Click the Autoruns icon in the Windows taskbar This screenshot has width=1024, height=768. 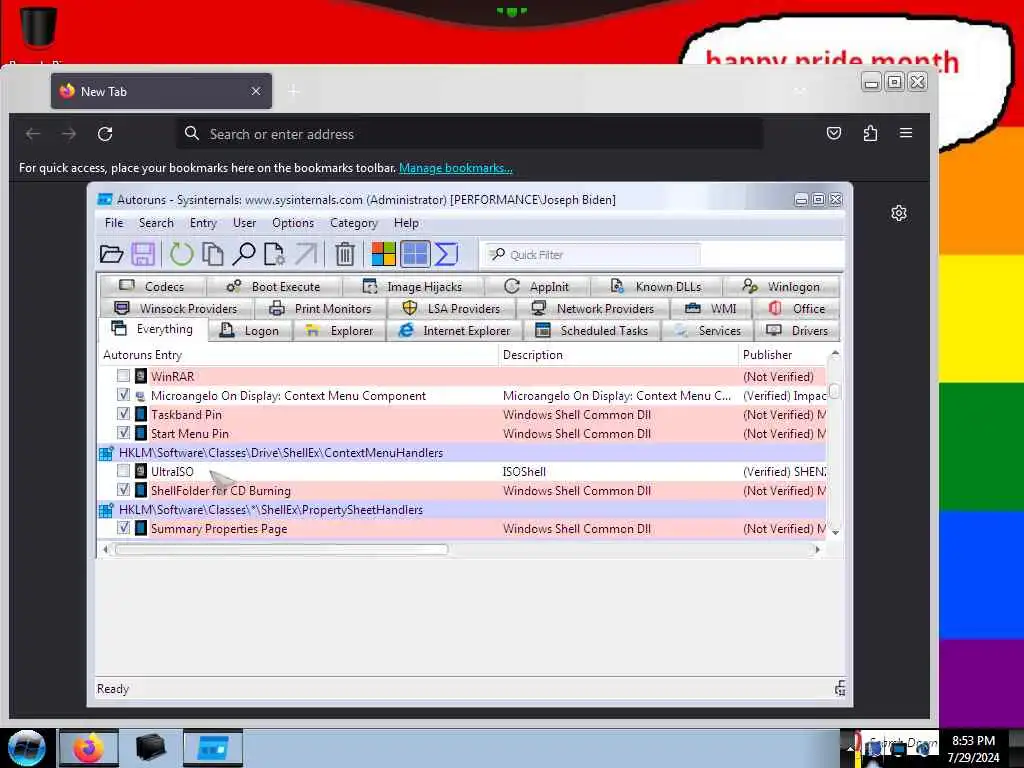[x=213, y=748]
